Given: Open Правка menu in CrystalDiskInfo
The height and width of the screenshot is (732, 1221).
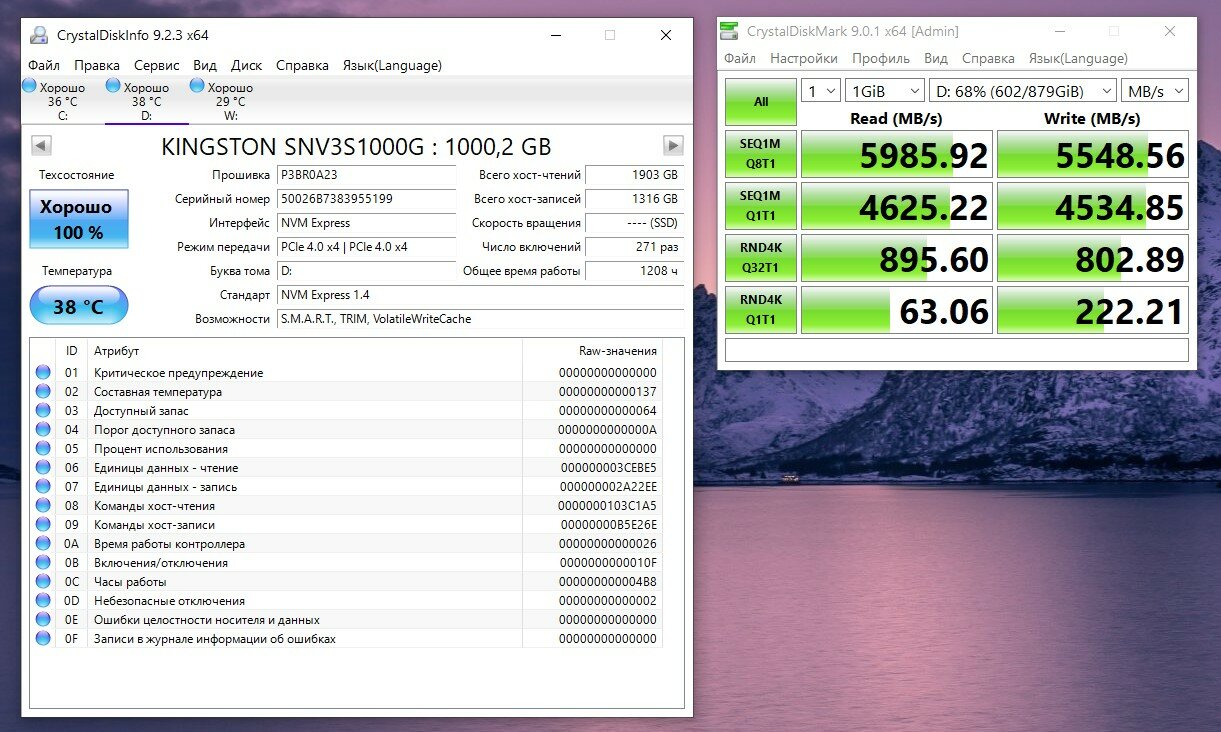Looking at the screenshot, I should point(97,65).
